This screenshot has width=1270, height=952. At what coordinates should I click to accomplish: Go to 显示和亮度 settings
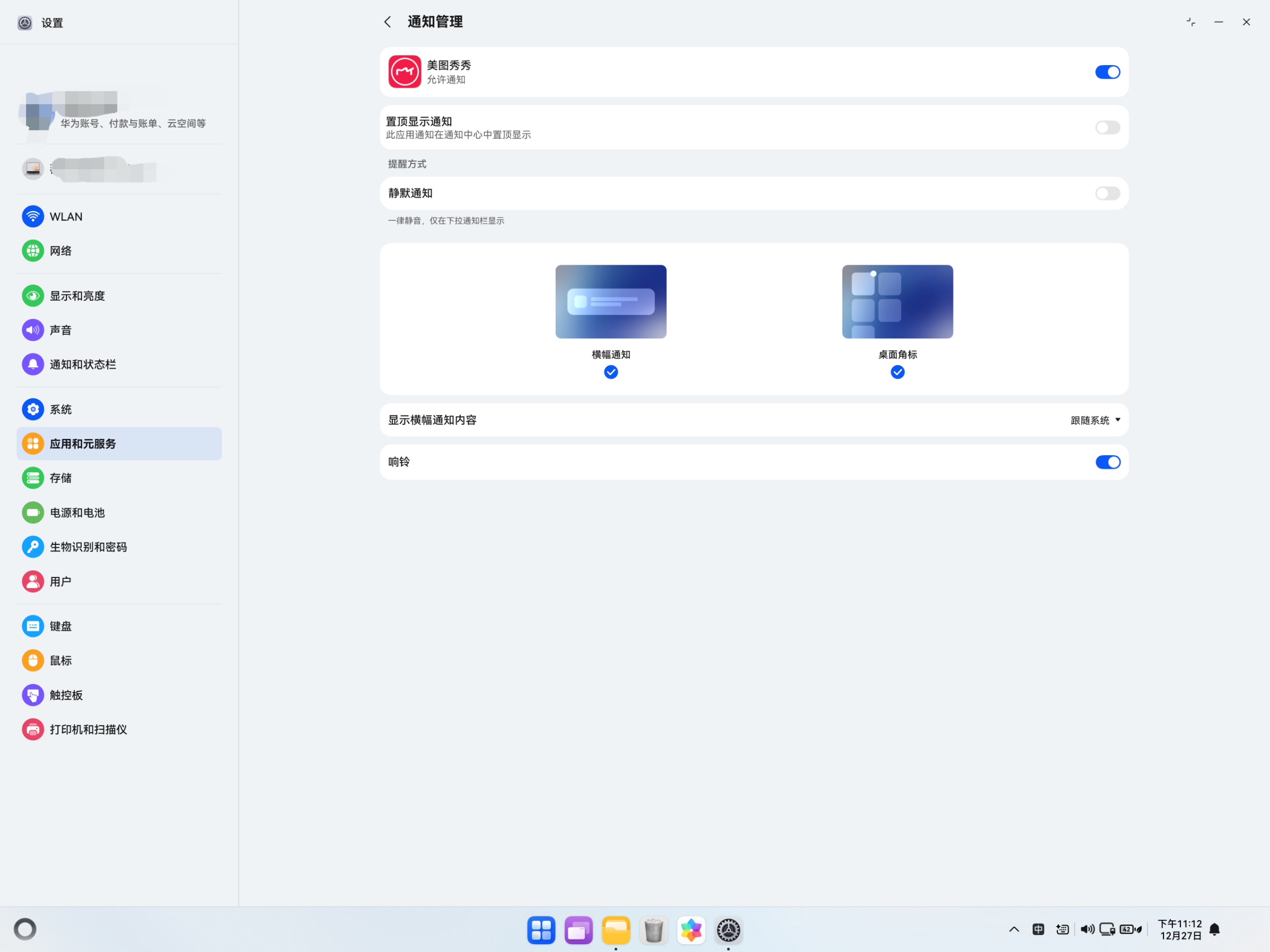(x=77, y=295)
